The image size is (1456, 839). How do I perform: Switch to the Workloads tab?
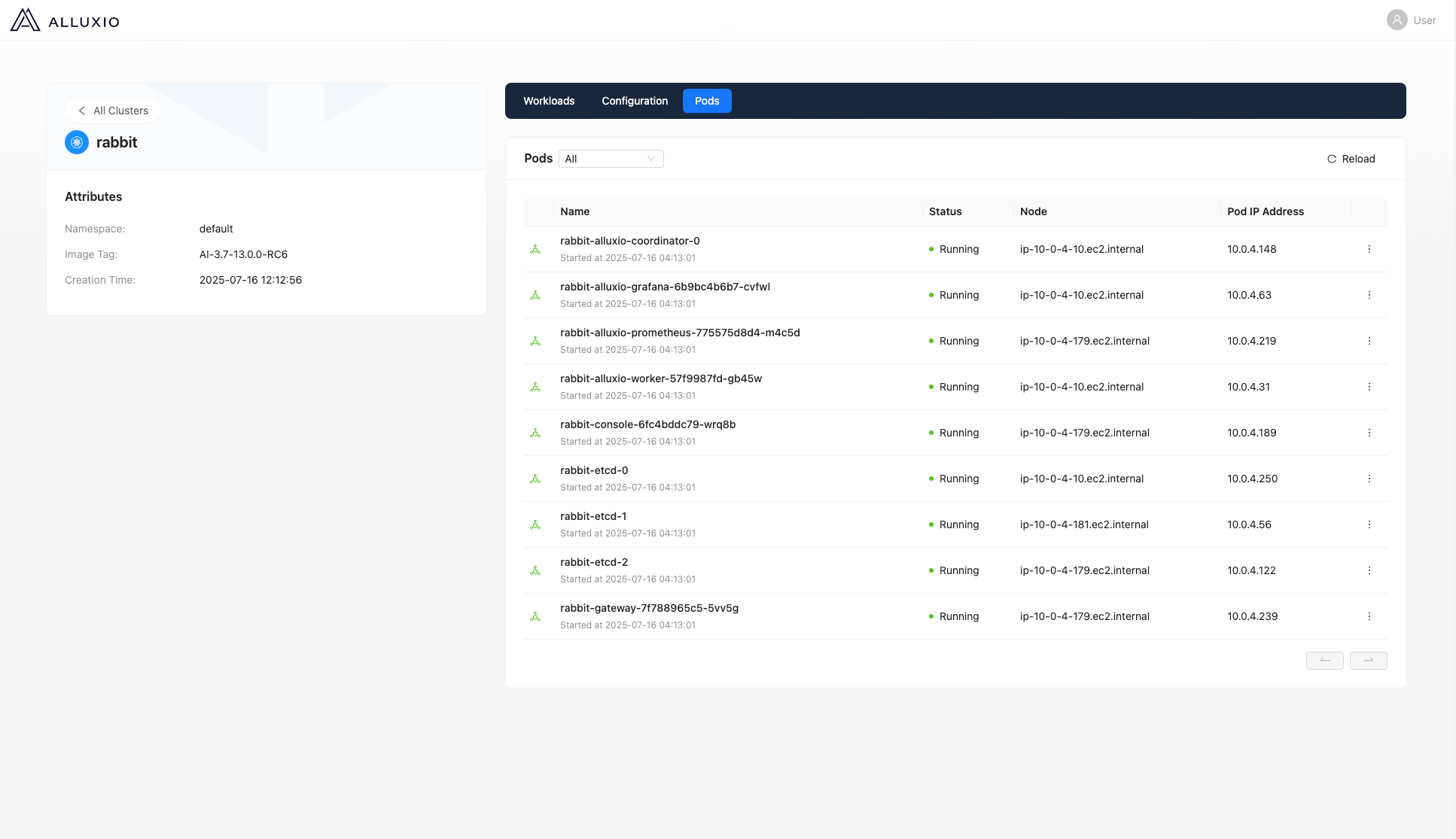pos(549,101)
